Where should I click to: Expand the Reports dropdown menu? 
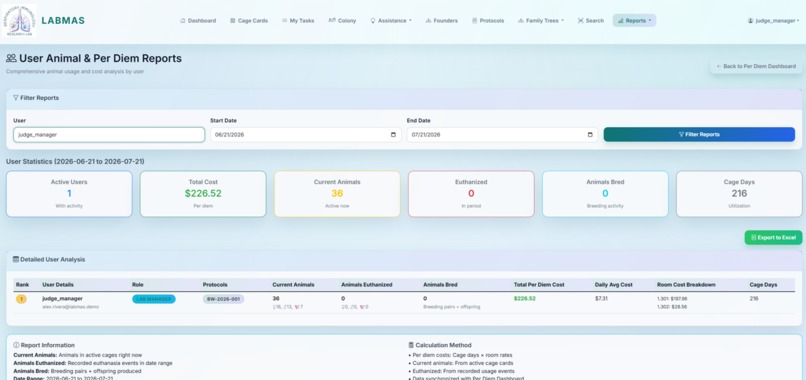[634, 21]
